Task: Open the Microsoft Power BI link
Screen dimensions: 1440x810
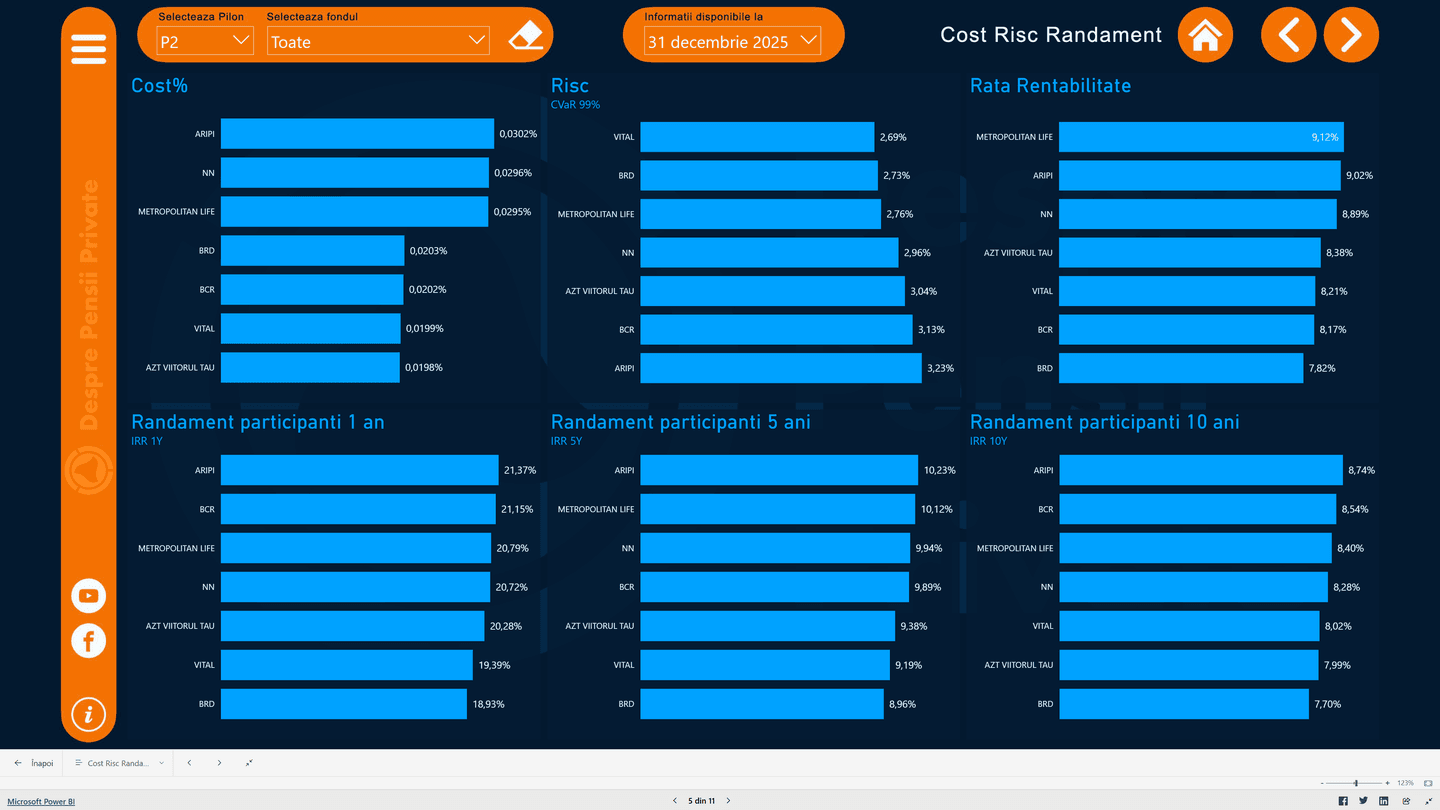Action: (x=41, y=801)
